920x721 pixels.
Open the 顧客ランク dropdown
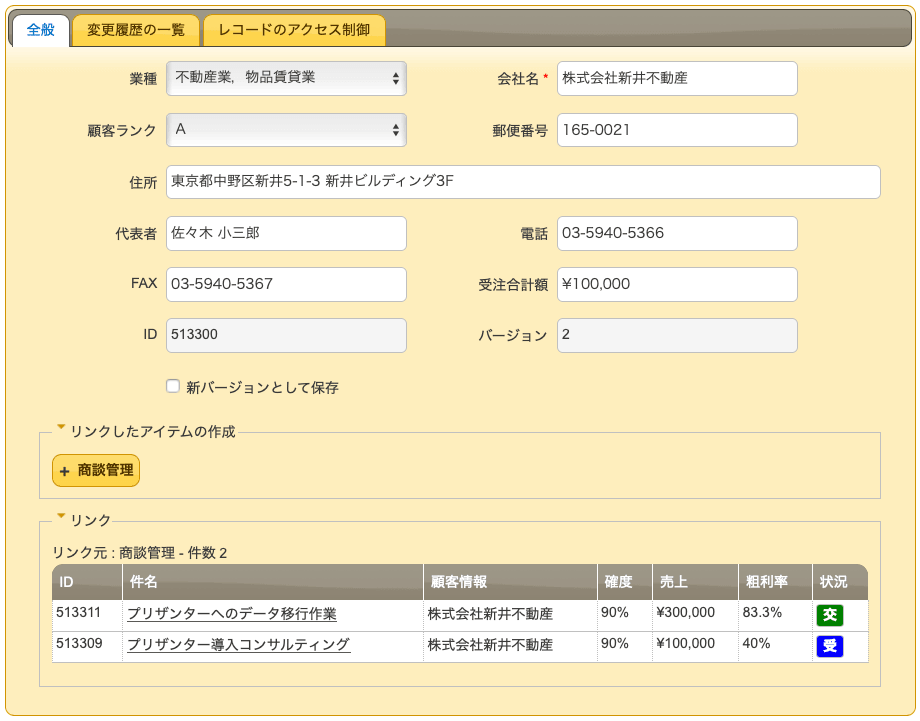coord(286,130)
